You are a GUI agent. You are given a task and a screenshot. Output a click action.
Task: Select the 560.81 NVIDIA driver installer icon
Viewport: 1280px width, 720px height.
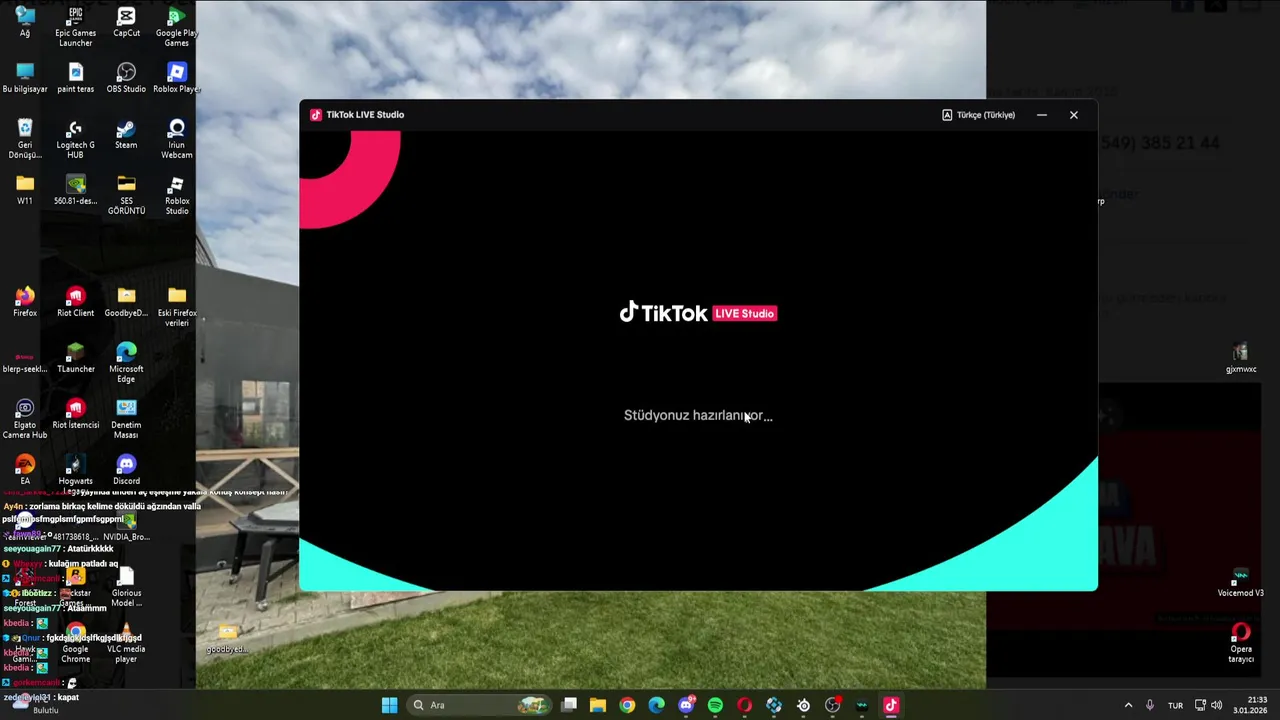coord(75,190)
